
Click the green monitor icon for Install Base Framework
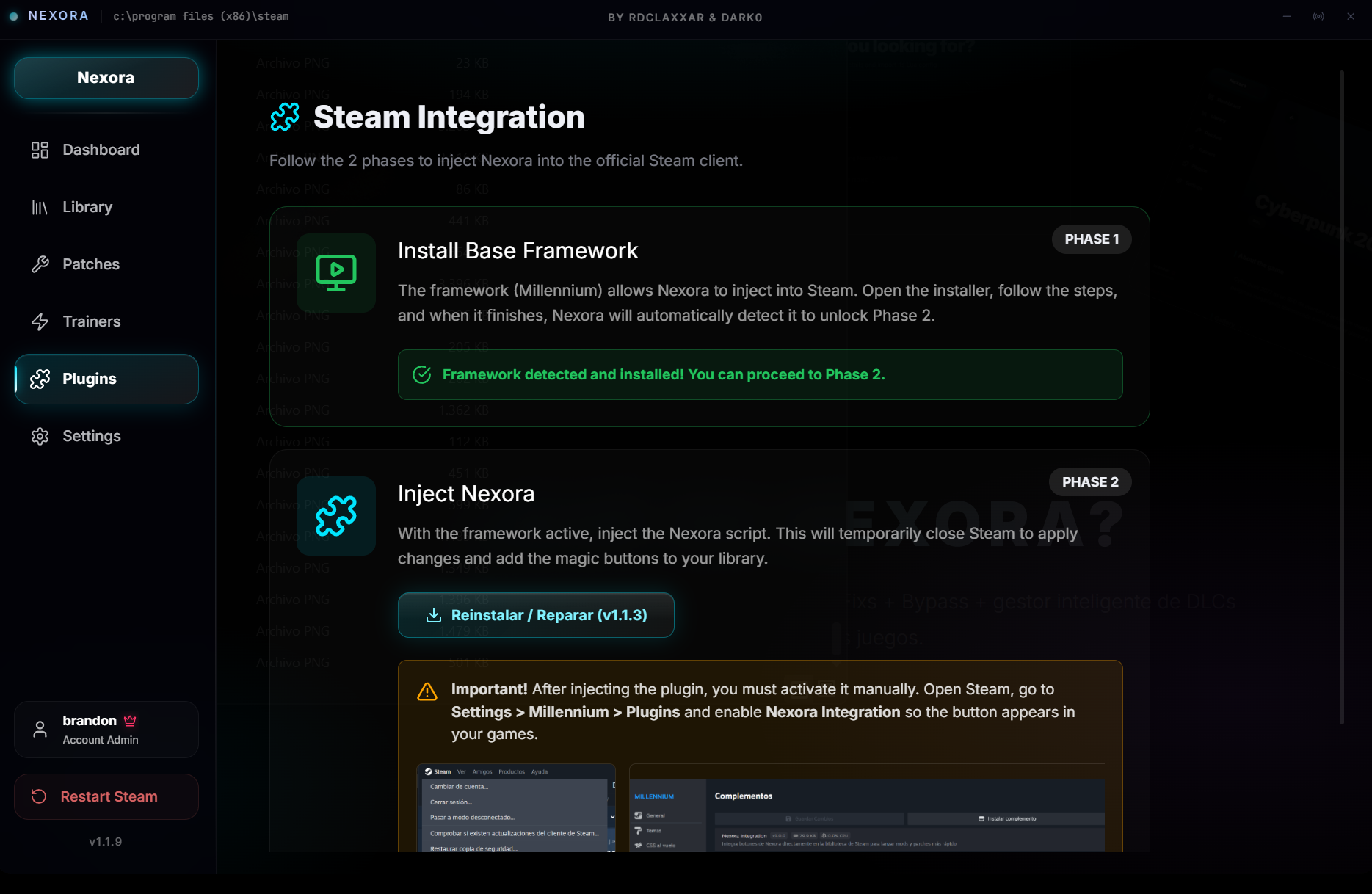pos(336,273)
